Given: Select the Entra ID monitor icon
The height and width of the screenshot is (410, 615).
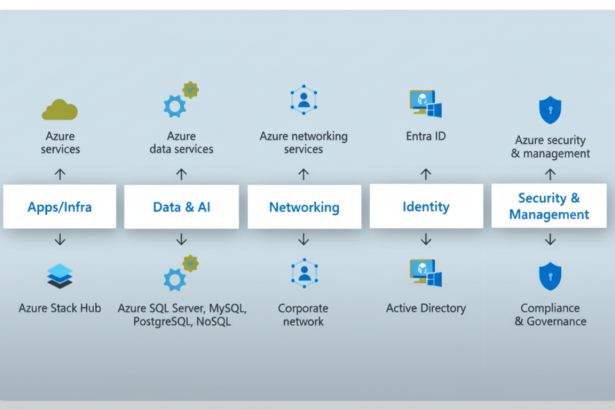Looking at the screenshot, I should click(x=425, y=103).
